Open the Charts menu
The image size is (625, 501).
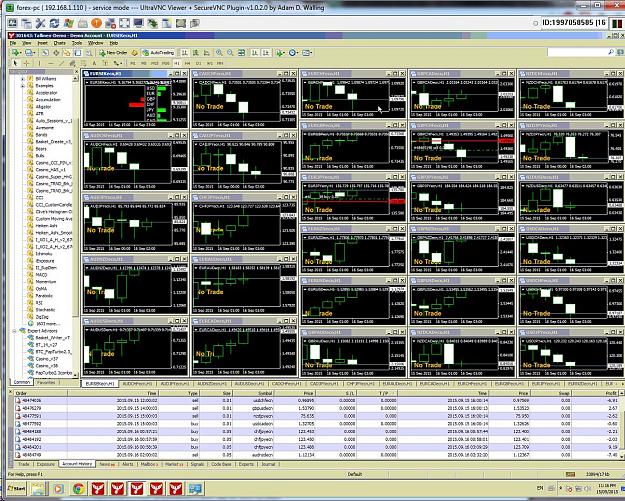59,43
